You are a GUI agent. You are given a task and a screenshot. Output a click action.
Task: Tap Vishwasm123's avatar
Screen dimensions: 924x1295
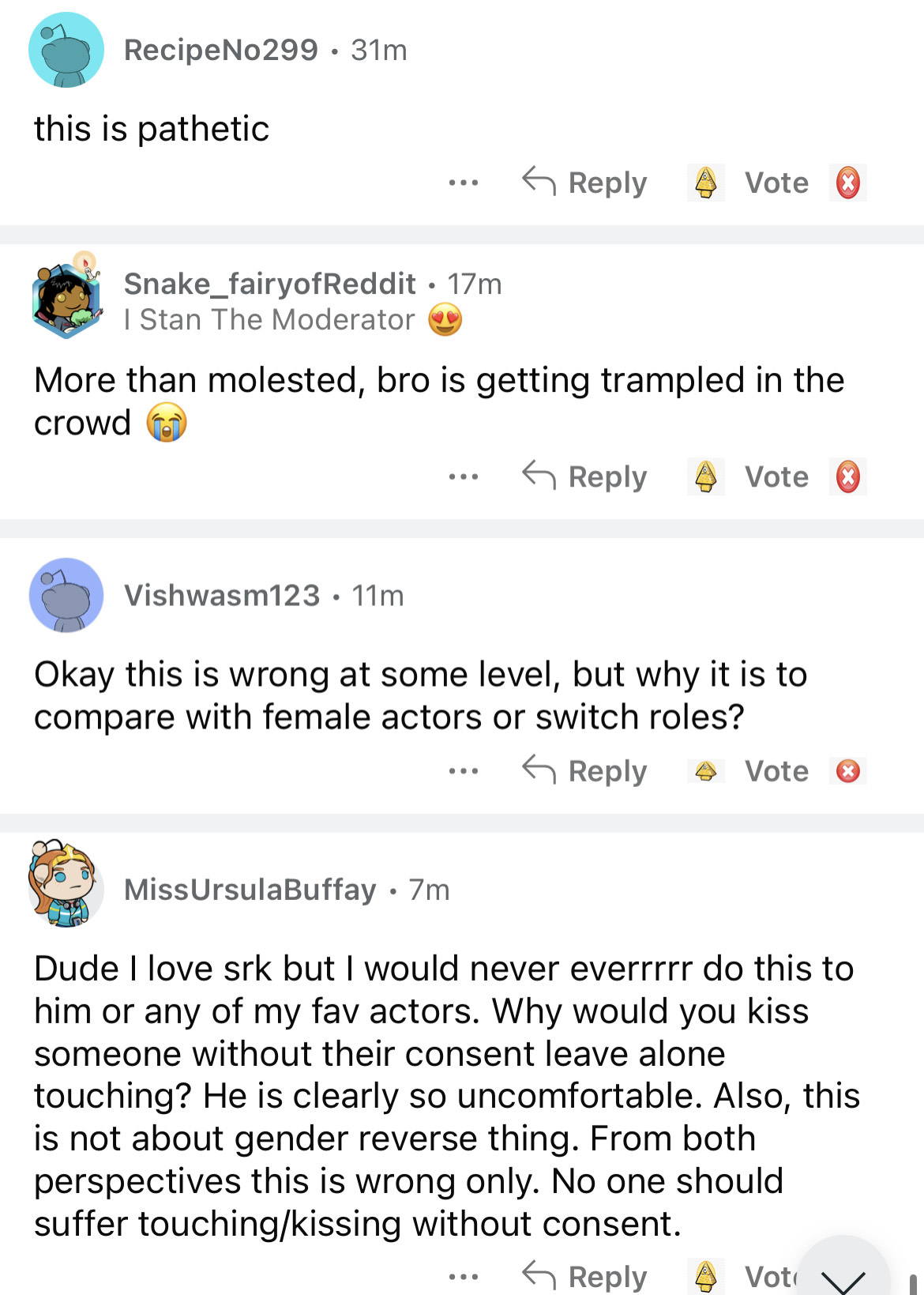coord(66,595)
